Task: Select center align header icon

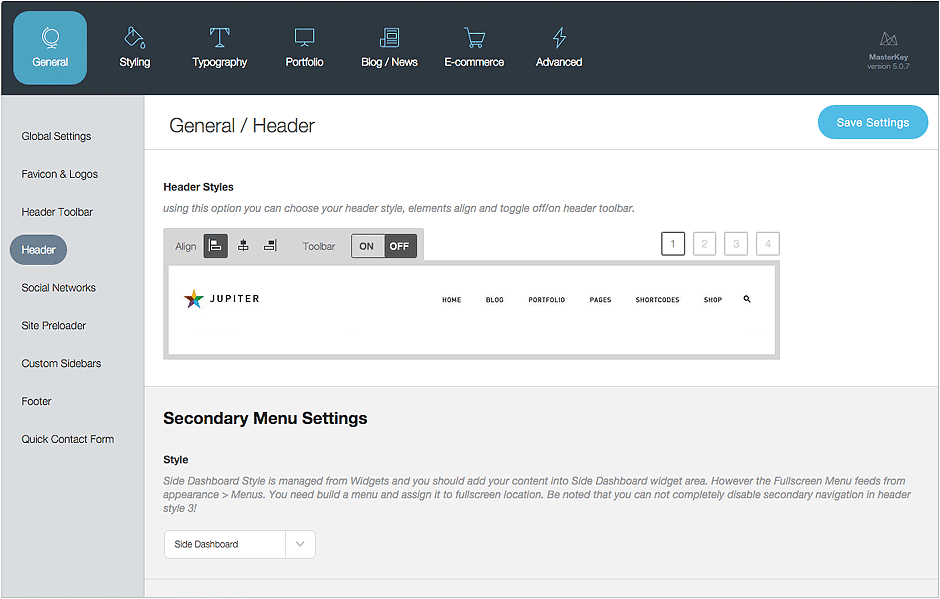Action: (243, 246)
